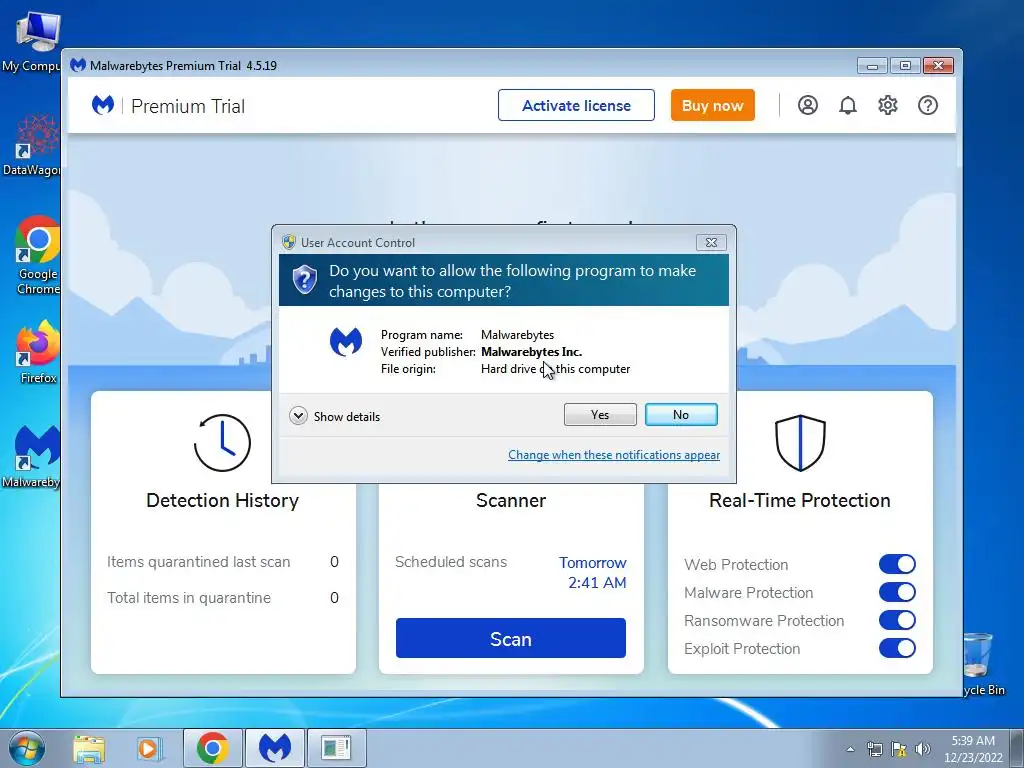Show hidden tray icons arrow
Screen dimensions: 1024x768
point(850,749)
